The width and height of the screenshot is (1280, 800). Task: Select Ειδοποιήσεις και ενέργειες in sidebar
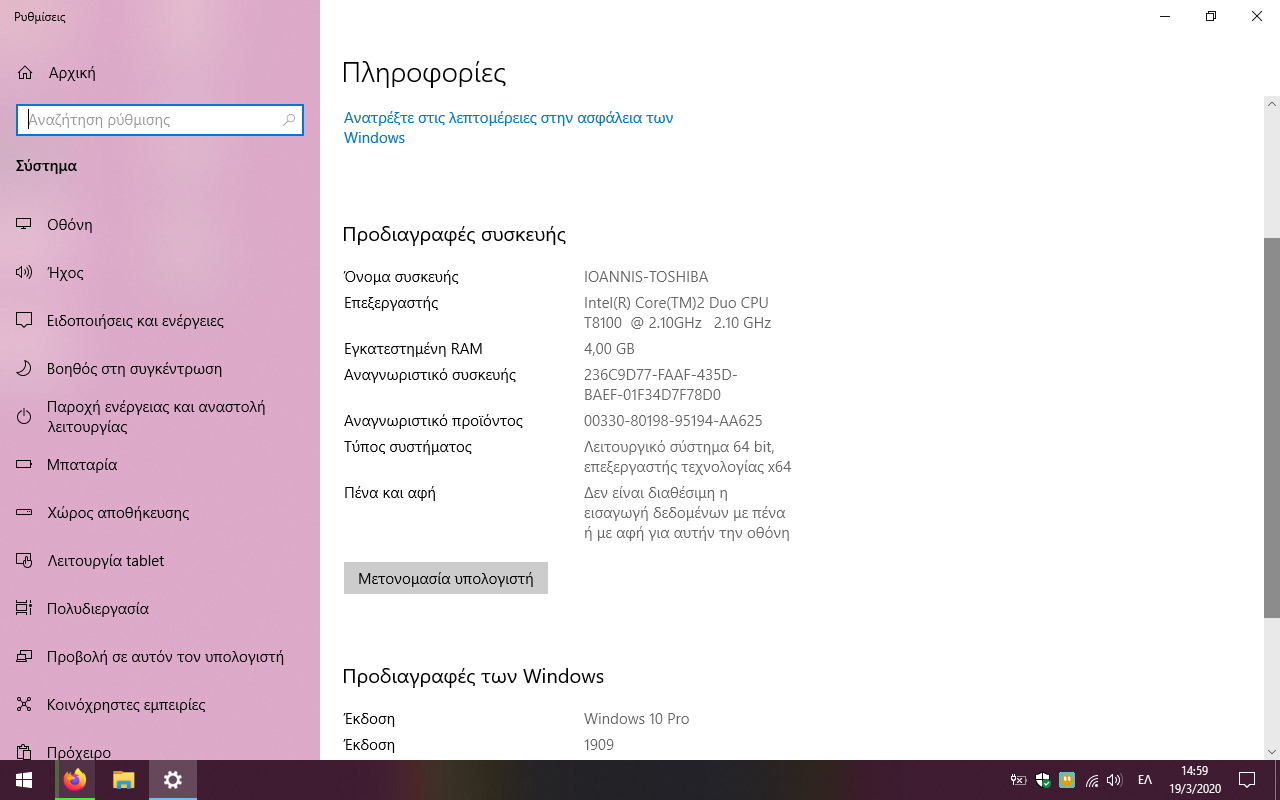pos(135,321)
